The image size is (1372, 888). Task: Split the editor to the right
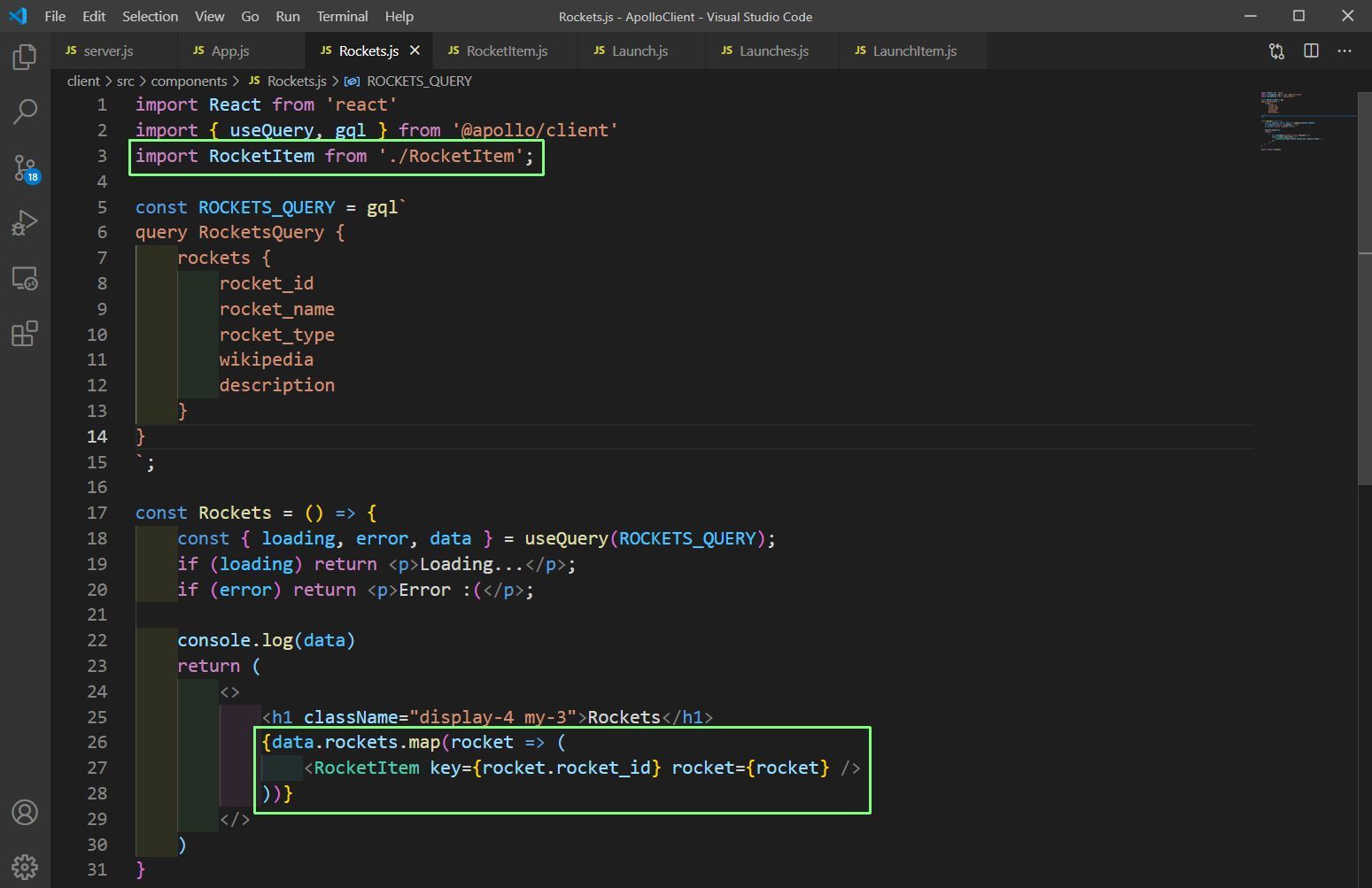(x=1311, y=51)
